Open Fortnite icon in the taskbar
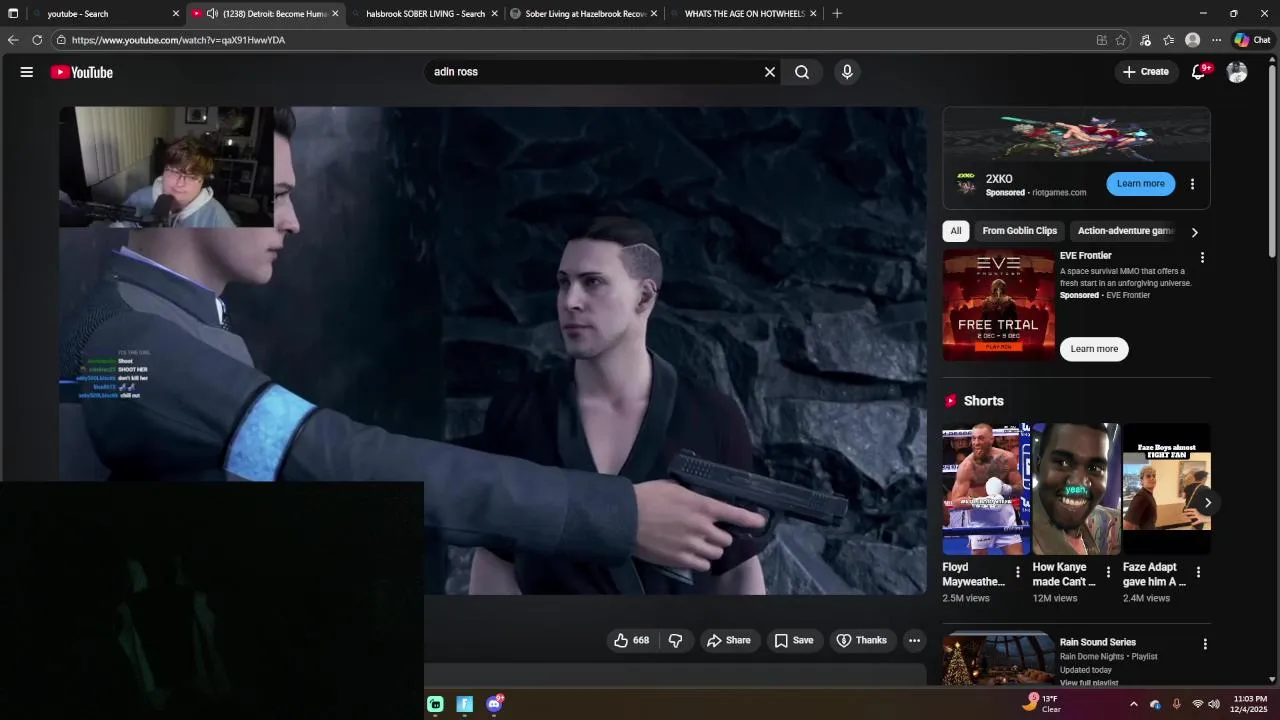This screenshot has width=1280, height=720. [x=464, y=704]
